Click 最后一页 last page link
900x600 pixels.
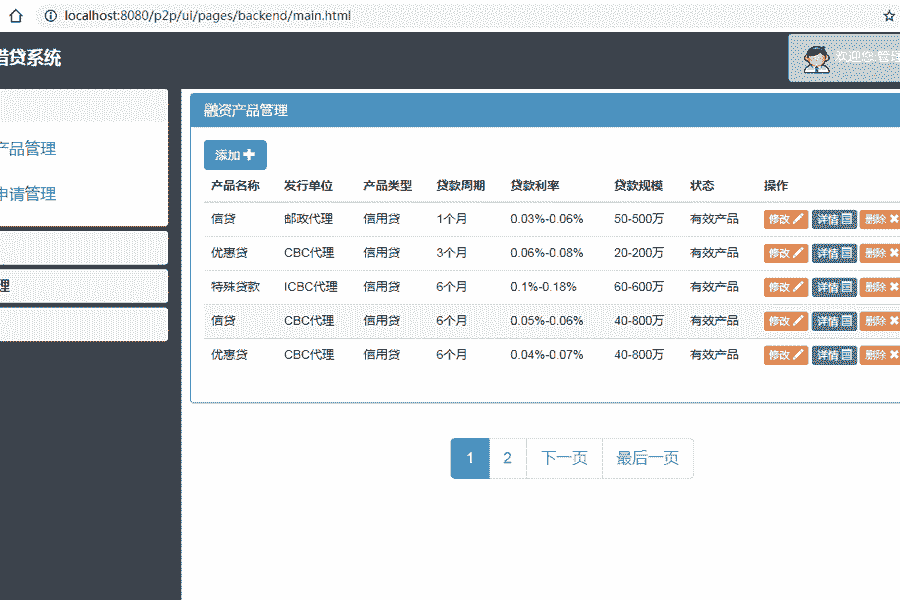click(x=647, y=458)
